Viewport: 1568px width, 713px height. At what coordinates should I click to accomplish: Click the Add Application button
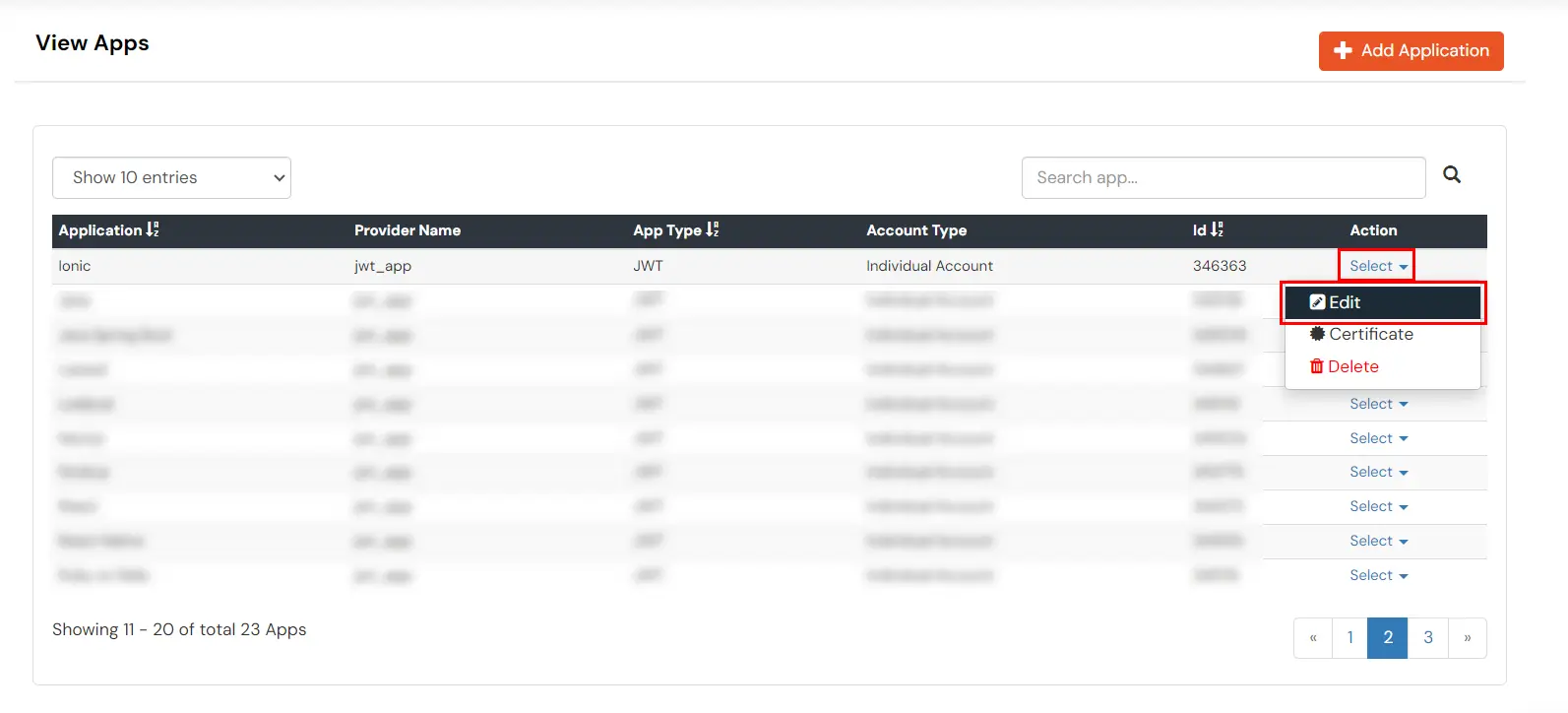1411,50
